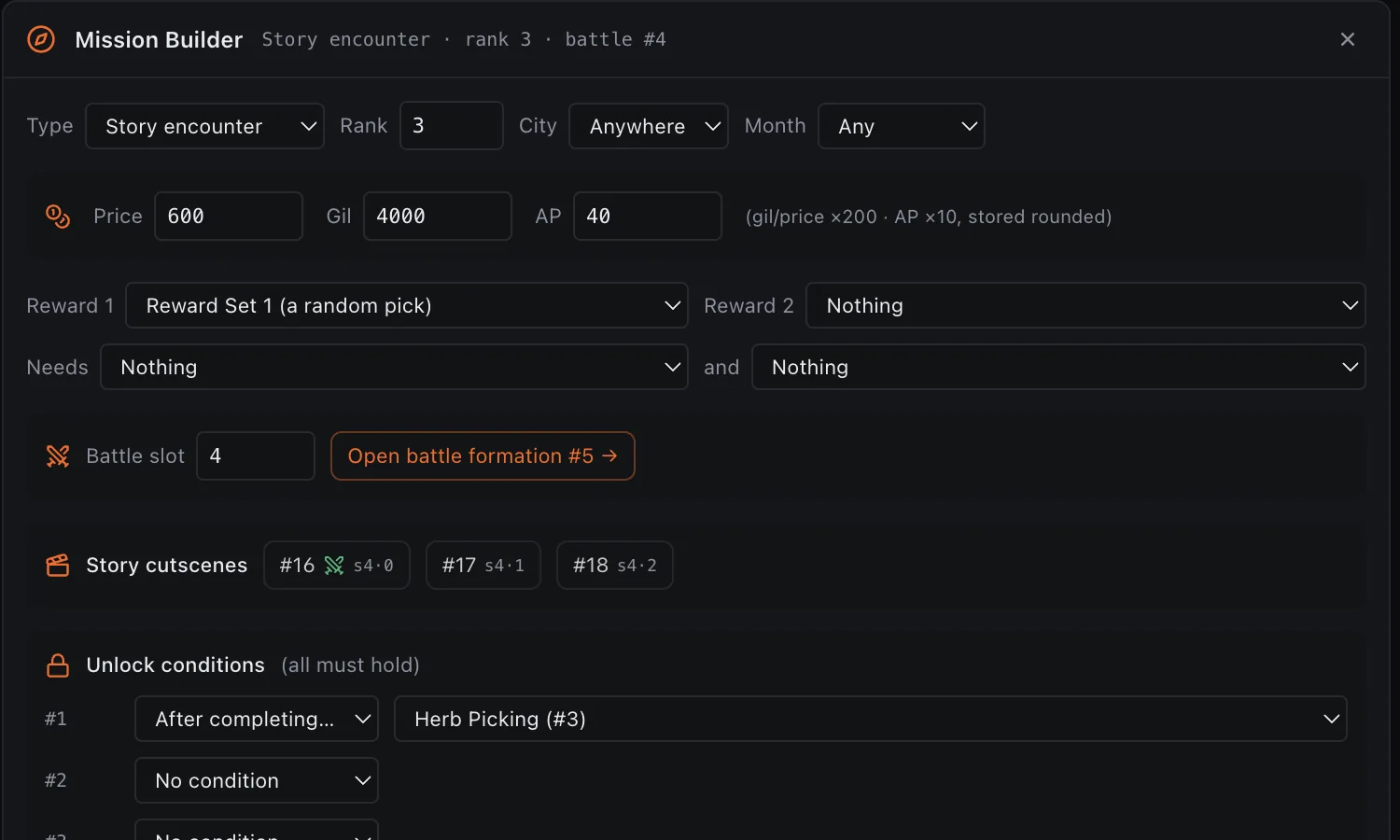Click the lock icon beside Unlock conditions
The width and height of the screenshot is (1400, 840).
click(58, 665)
